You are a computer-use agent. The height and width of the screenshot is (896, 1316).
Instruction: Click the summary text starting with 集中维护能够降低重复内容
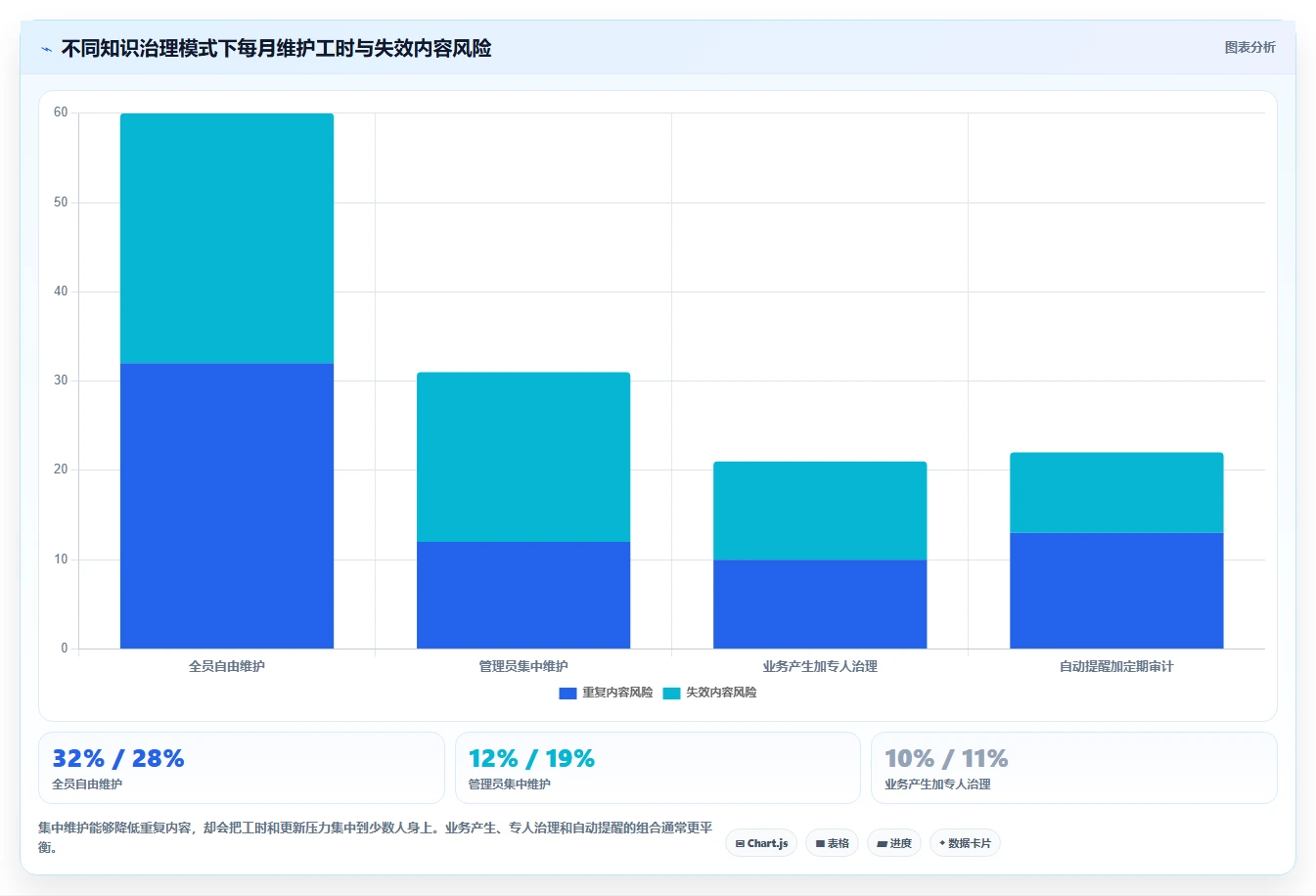click(x=376, y=837)
